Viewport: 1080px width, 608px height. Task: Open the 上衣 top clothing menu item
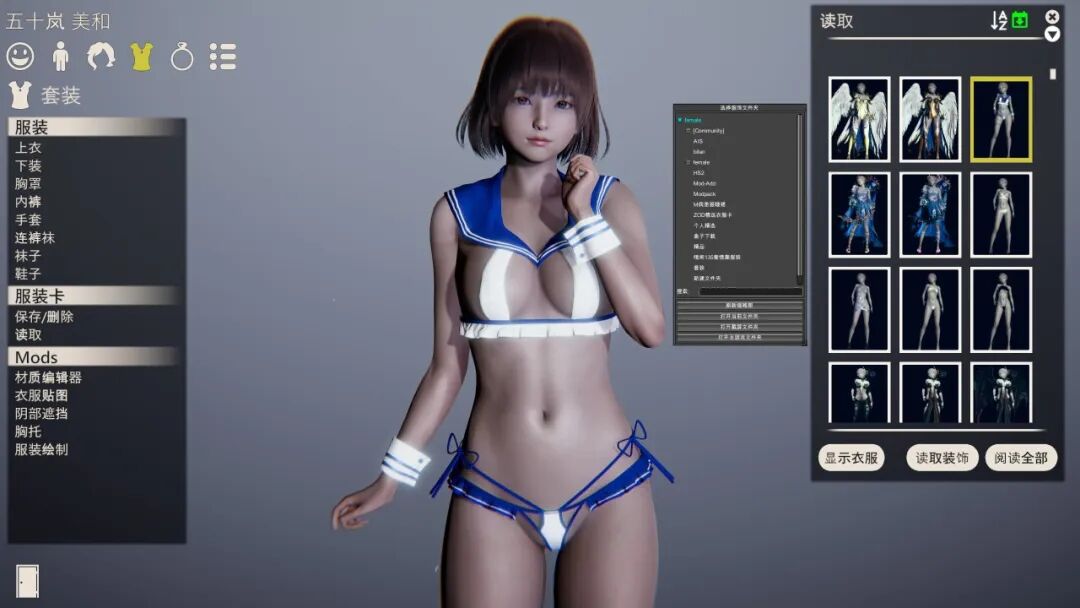tap(28, 147)
